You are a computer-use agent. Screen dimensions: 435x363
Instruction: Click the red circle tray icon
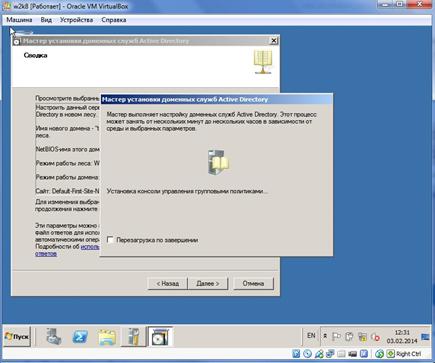pyautogui.click(x=375, y=337)
